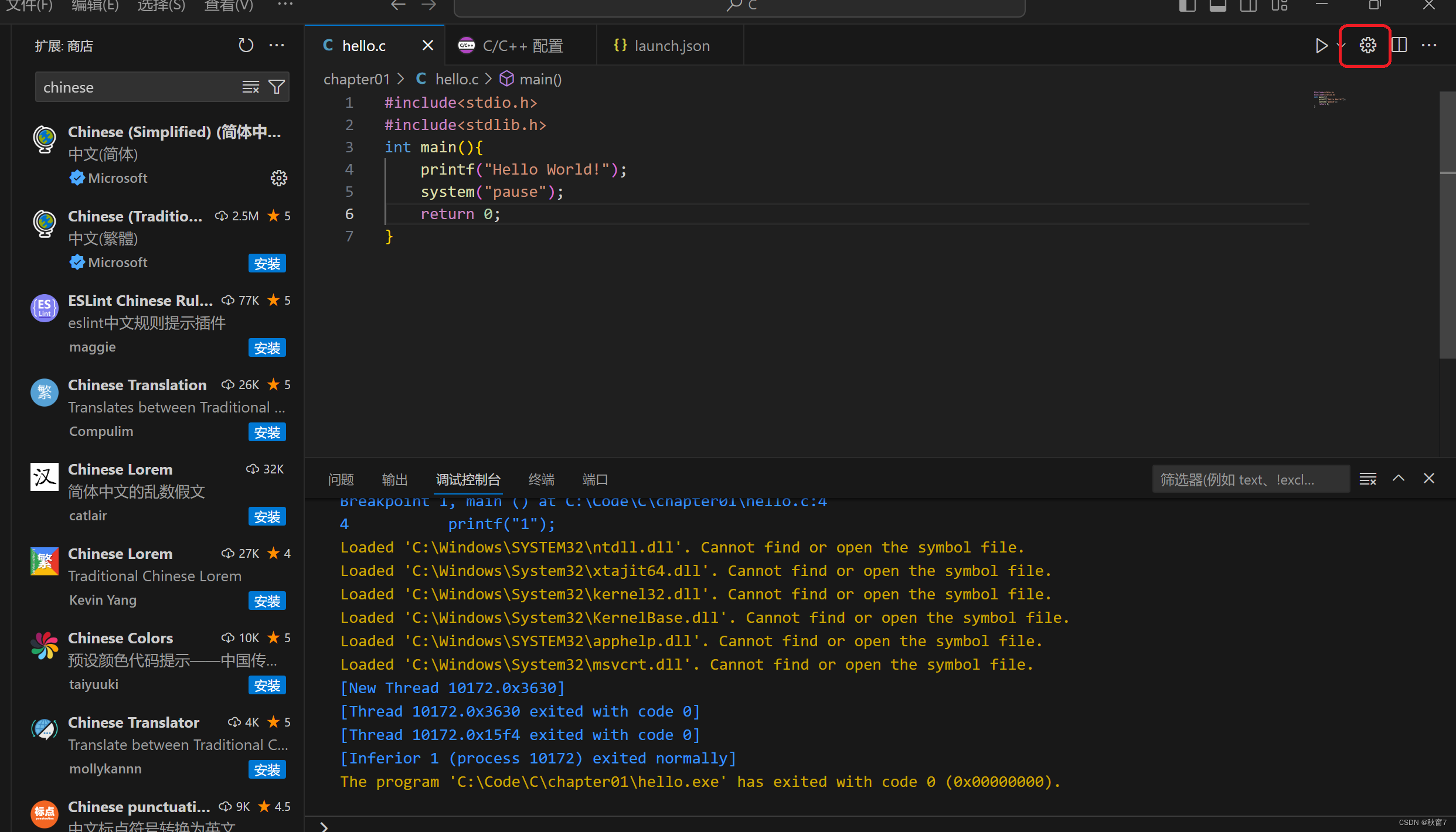
Task: Open the extension search filter menu
Action: pos(277,87)
